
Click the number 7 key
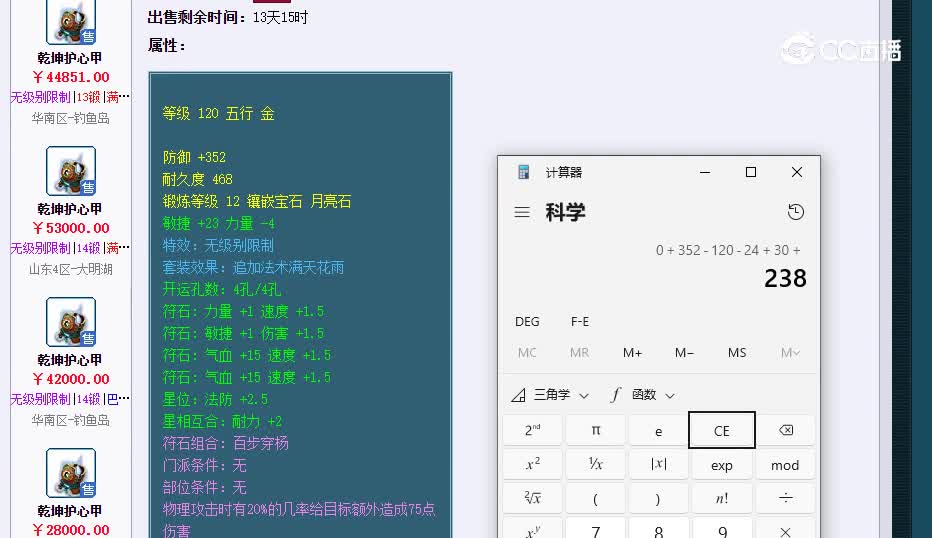coord(596,528)
